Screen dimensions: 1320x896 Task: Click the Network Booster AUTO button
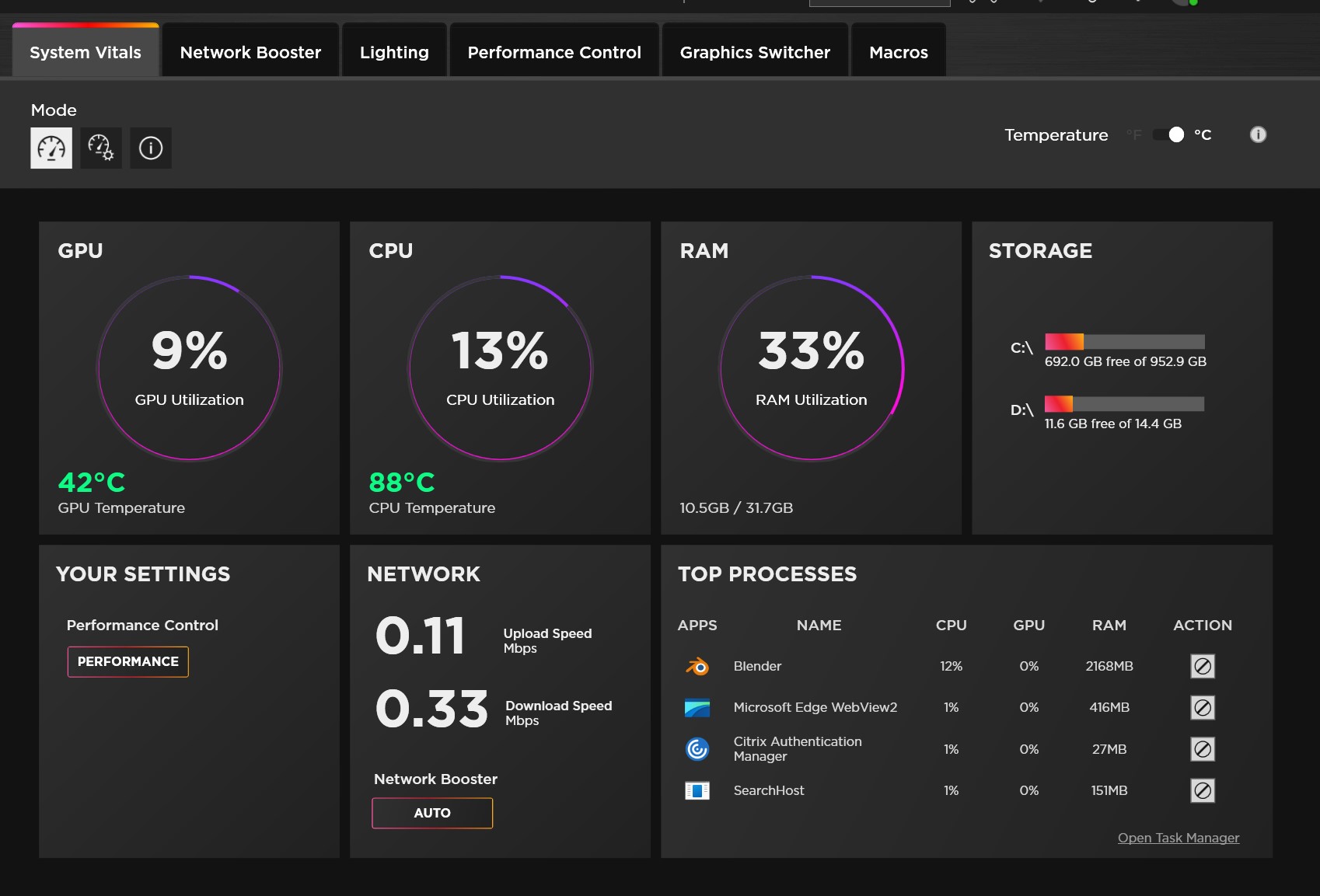(x=432, y=813)
